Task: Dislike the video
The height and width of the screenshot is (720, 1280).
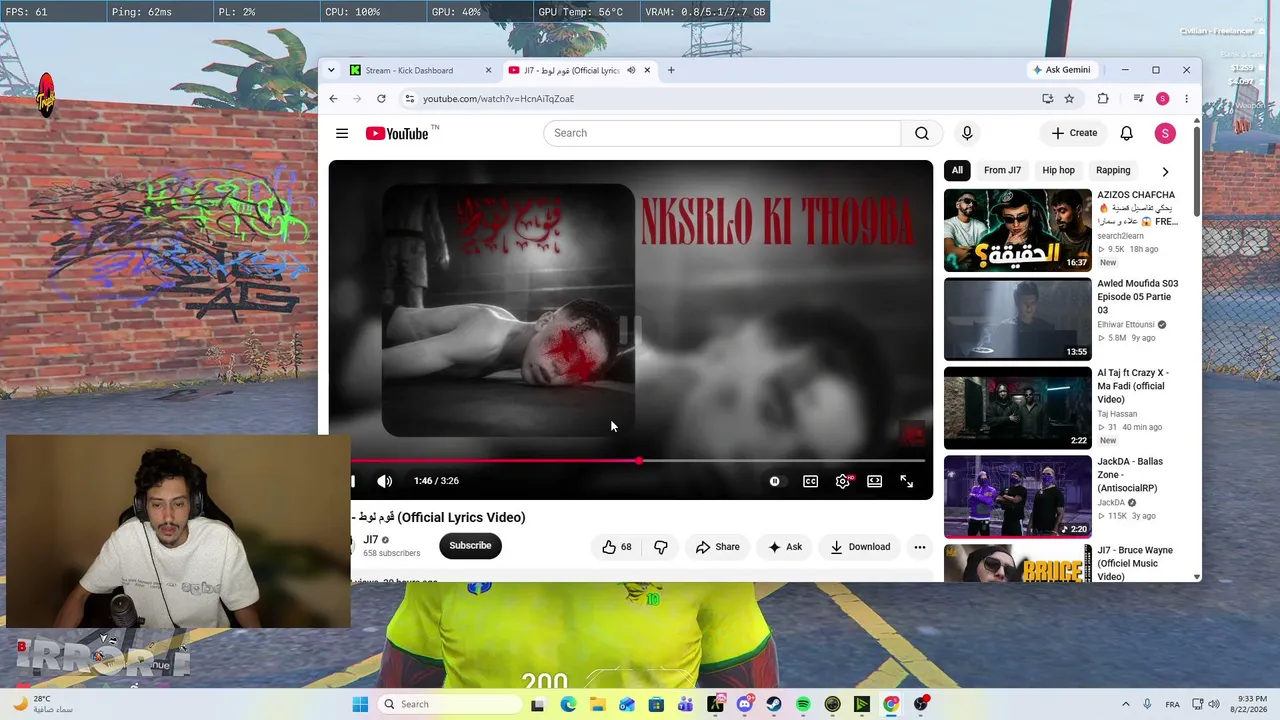Action: 660,547
